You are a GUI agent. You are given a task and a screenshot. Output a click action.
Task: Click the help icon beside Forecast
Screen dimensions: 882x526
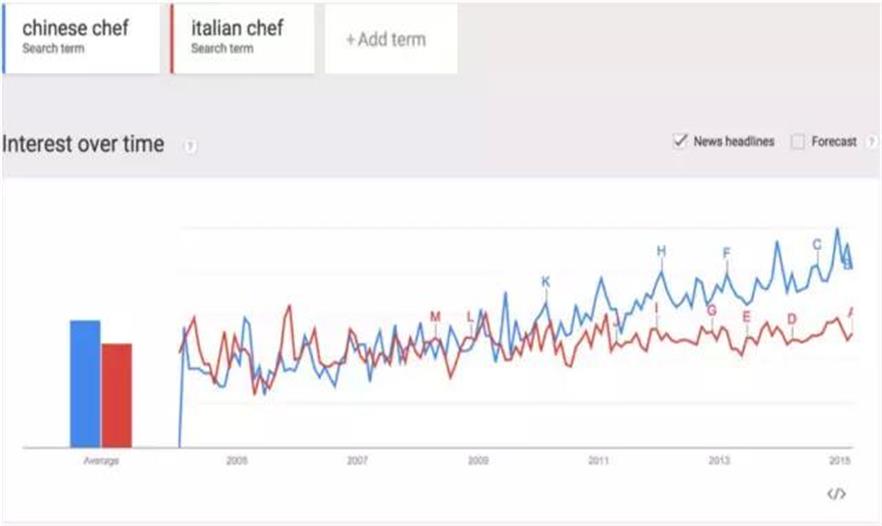(872, 142)
